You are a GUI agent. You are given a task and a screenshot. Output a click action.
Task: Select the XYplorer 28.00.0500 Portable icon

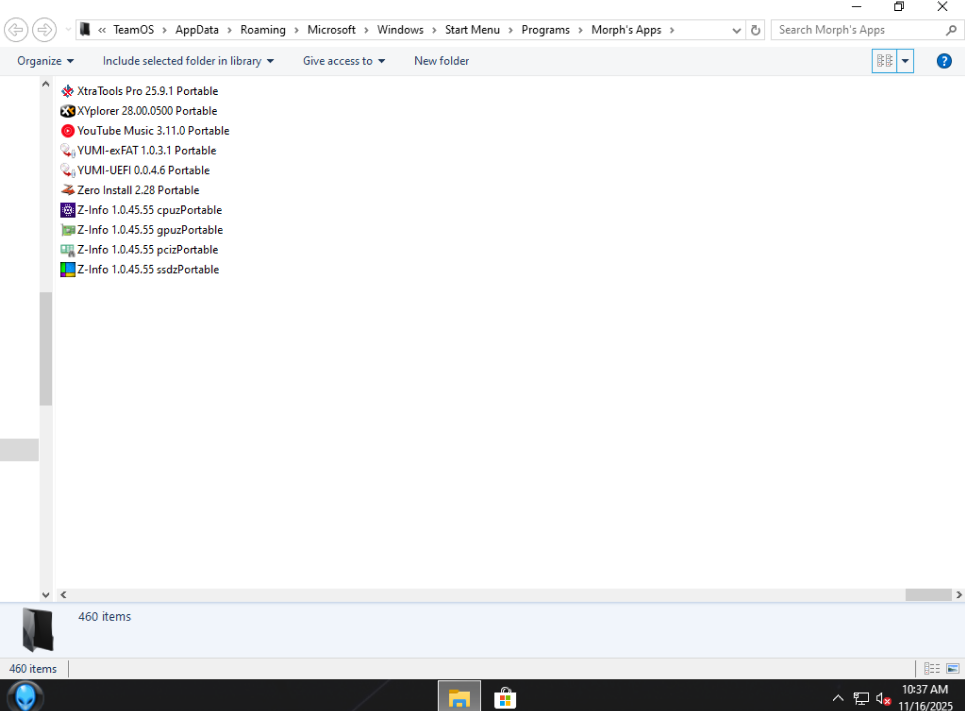pos(68,111)
